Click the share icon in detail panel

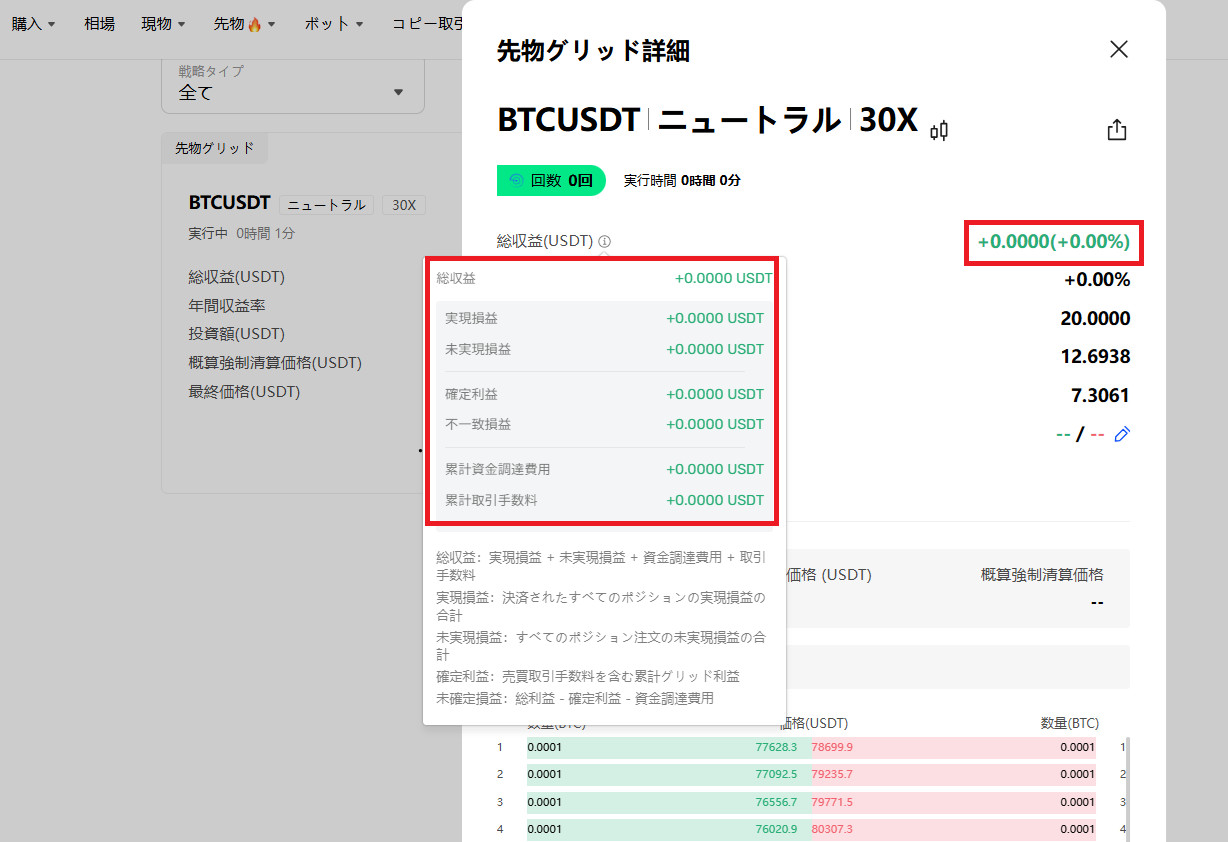(x=1117, y=130)
